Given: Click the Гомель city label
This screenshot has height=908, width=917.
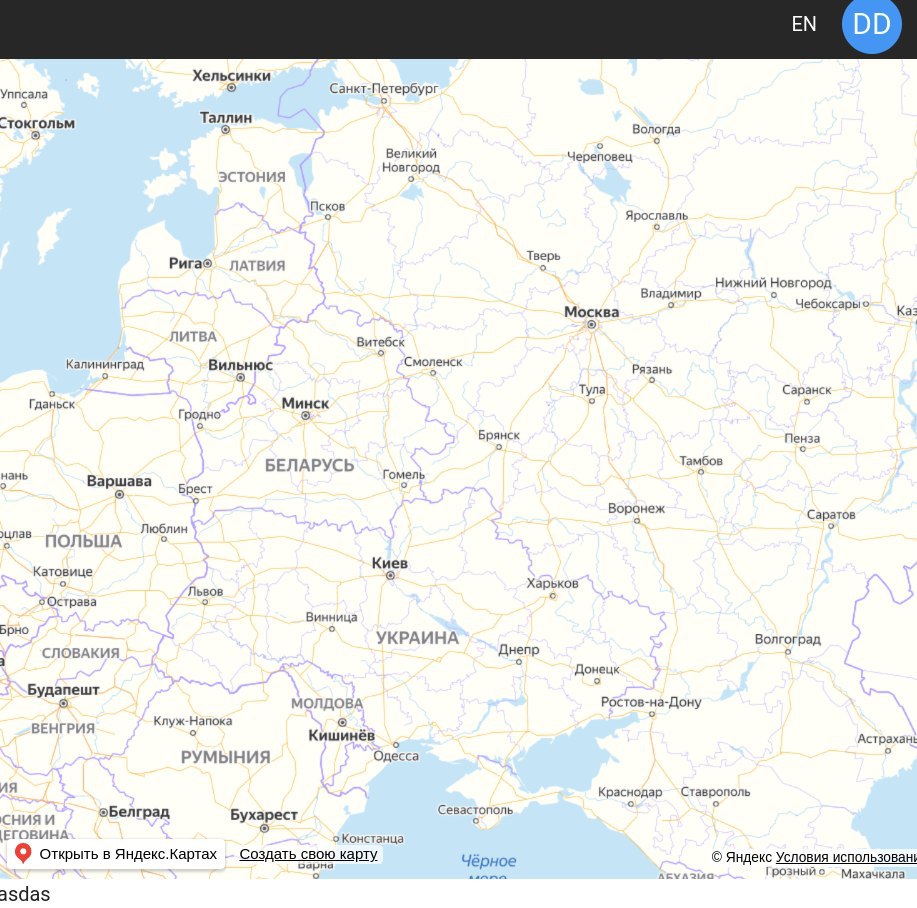Looking at the screenshot, I should [x=404, y=474].
